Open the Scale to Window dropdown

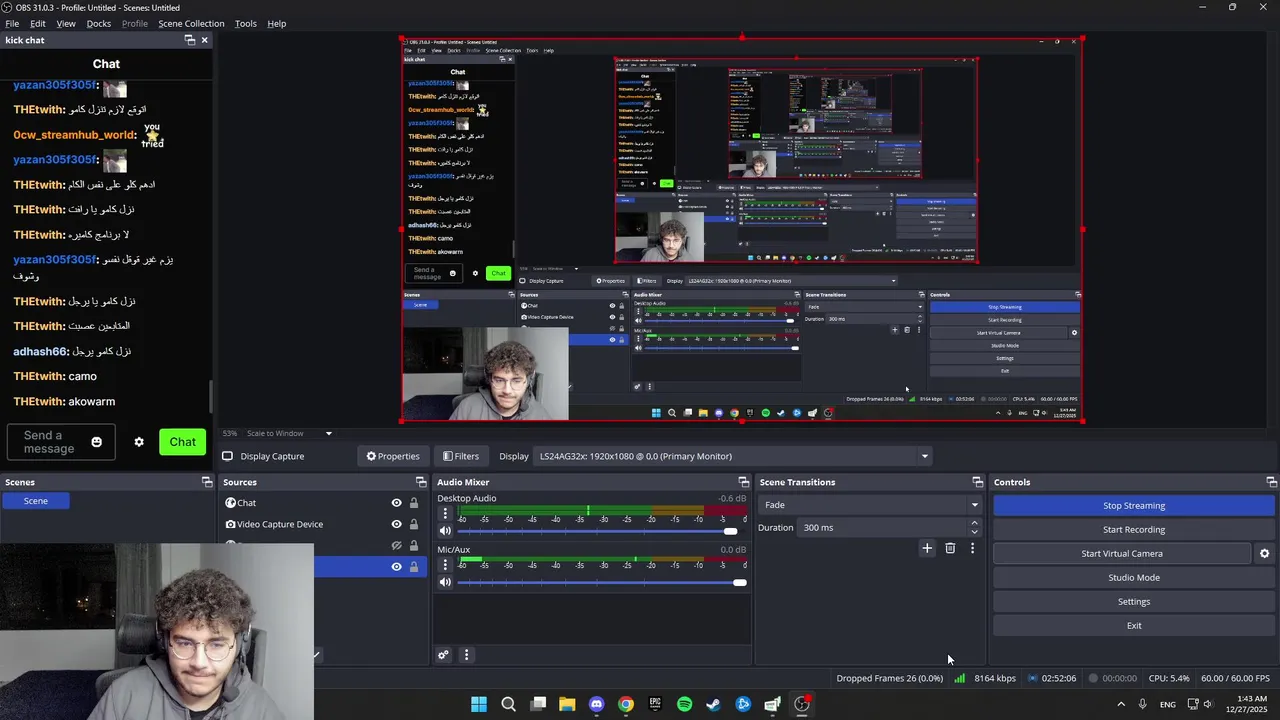290,433
